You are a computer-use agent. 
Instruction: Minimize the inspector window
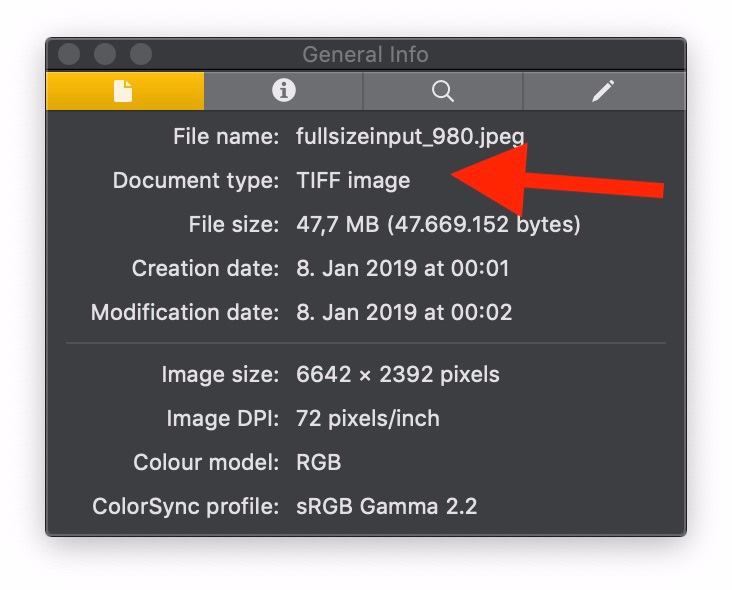click(105, 54)
